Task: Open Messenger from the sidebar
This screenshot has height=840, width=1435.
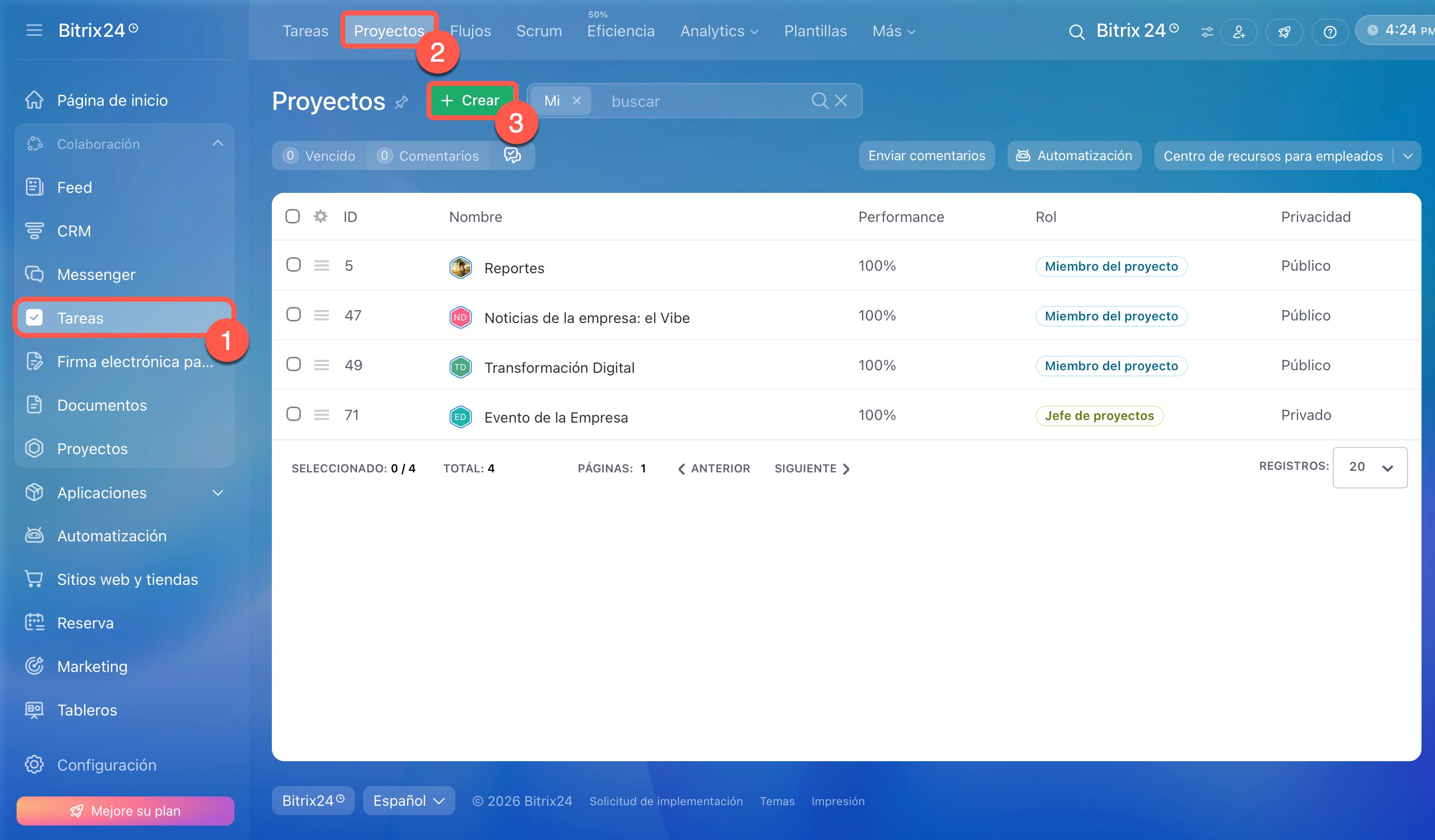Action: [124, 274]
